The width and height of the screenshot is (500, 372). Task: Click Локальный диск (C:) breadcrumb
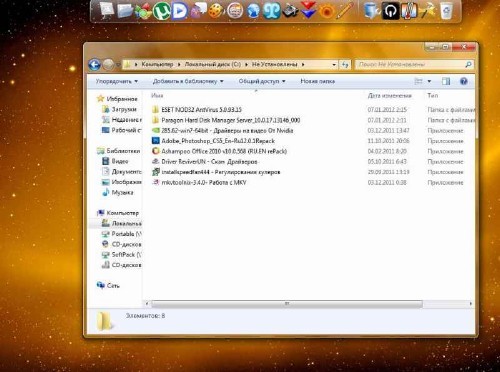click(x=213, y=64)
